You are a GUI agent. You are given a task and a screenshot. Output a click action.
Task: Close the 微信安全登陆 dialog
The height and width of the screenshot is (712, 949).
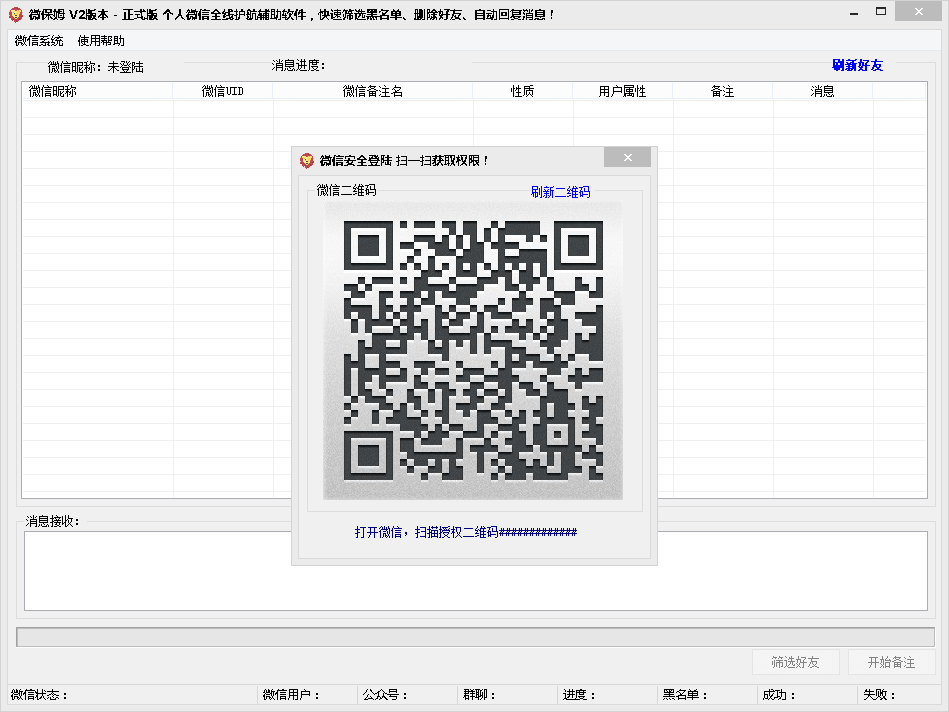628,157
